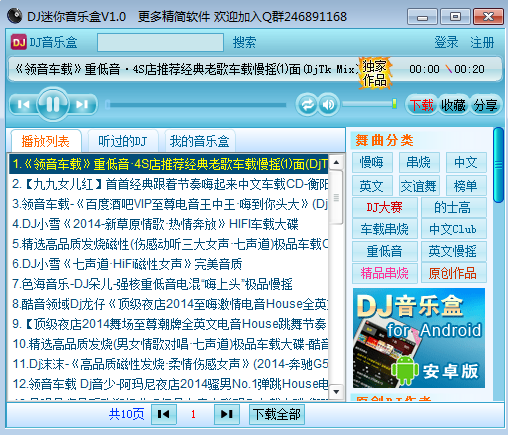Click the 下载全部 button
The width and height of the screenshot is (508, 435).
(x=277, y=414)
